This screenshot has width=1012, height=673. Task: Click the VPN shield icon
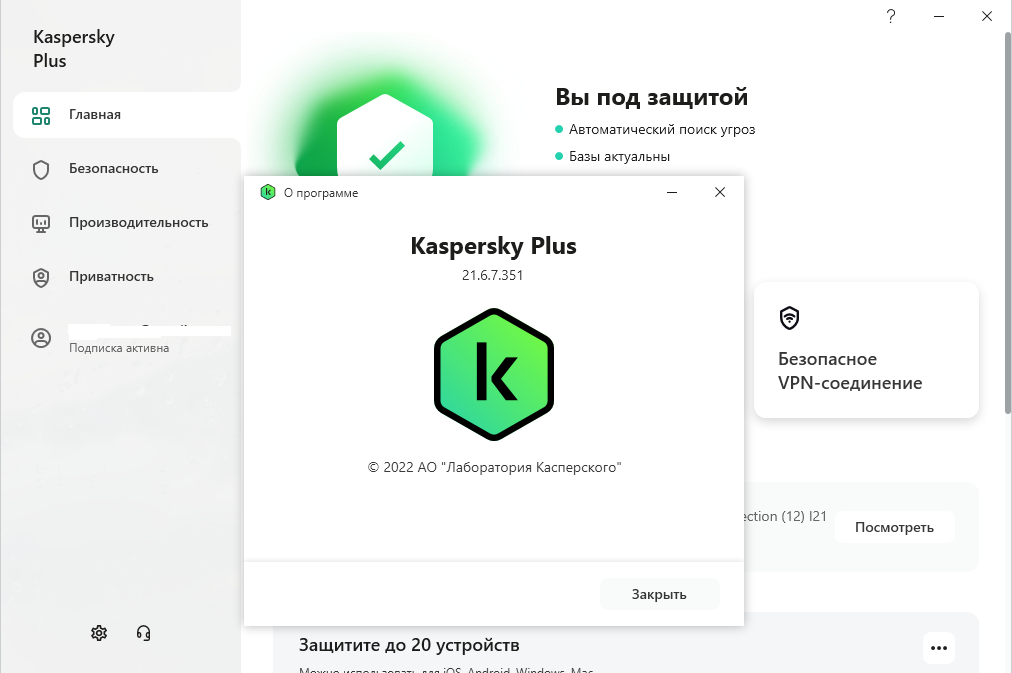[x=790, y=318]
